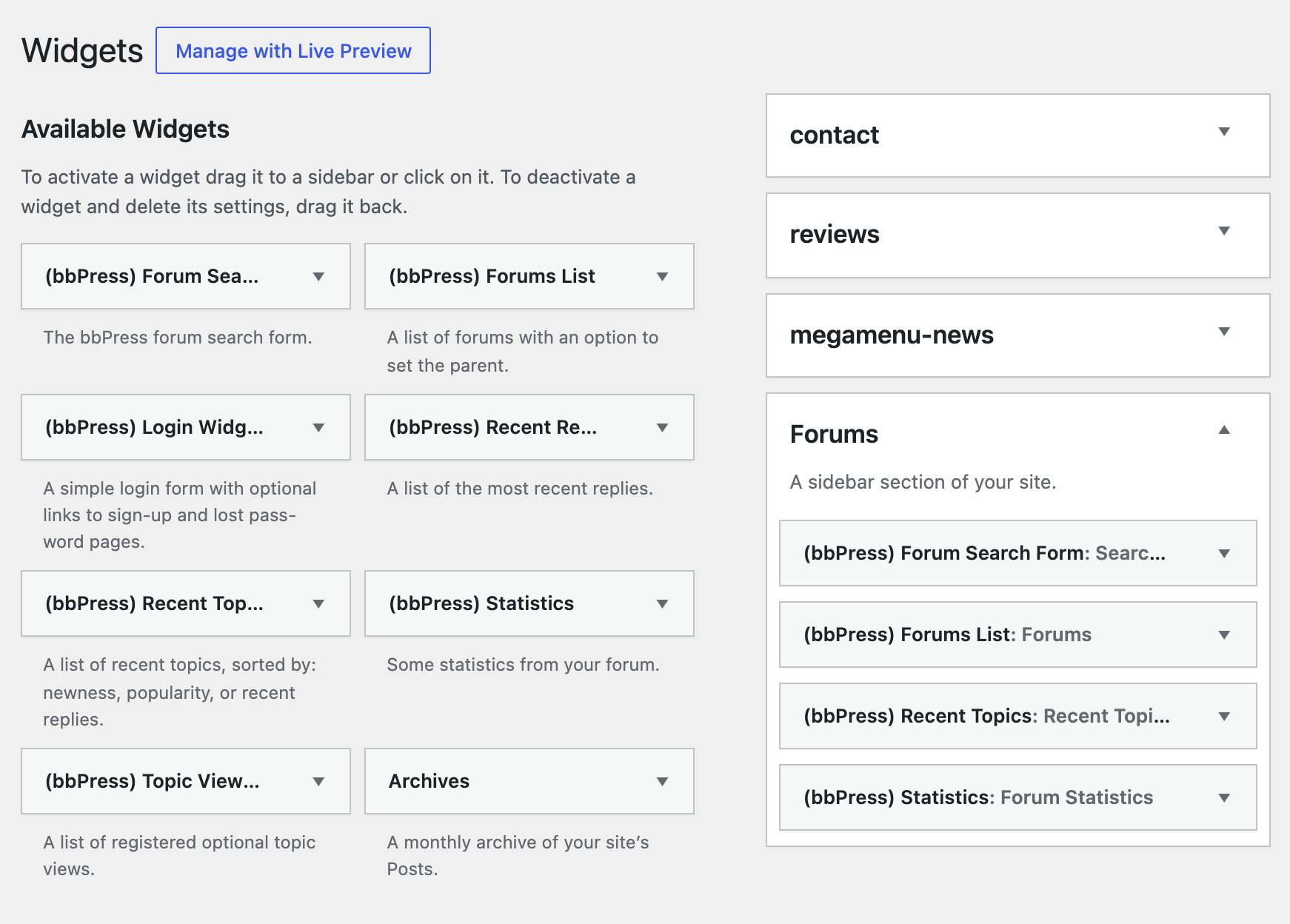Open Forum Search Form: Searc... settings arrow
This screenshot has width=1290, height=924.
(x=1224, y=554)
